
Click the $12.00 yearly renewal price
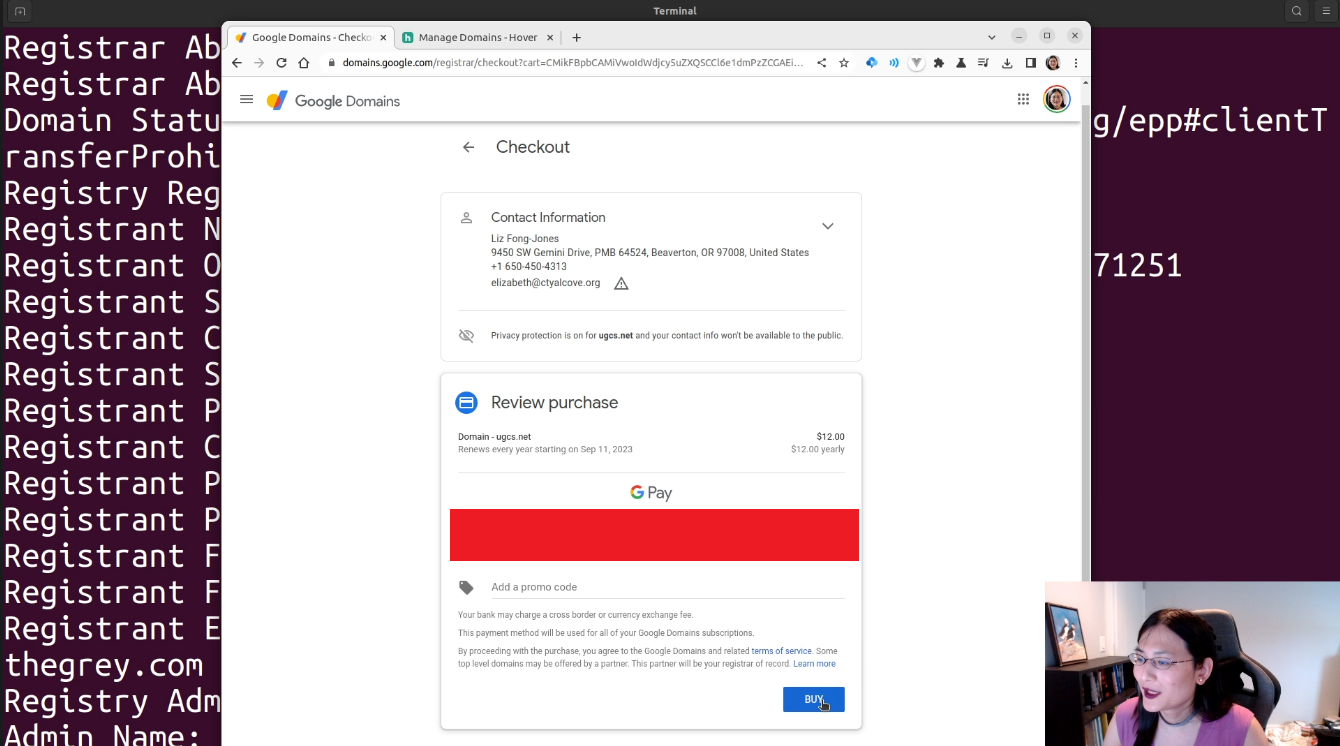tap(818, 450)
